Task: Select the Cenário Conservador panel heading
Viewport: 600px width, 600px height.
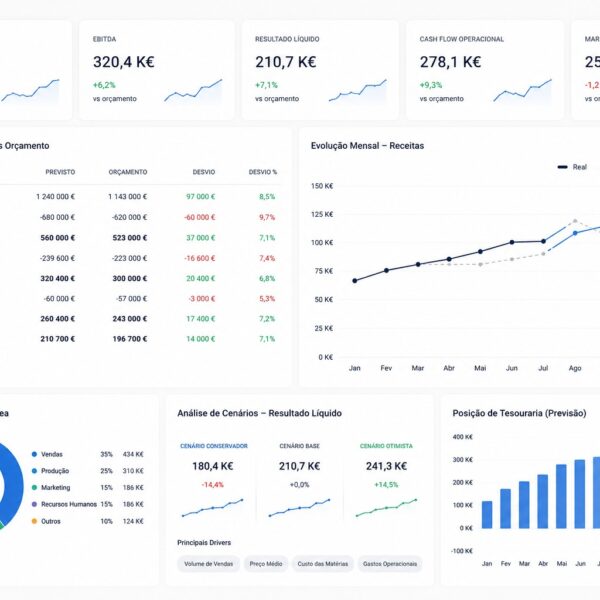Action: 214,446
